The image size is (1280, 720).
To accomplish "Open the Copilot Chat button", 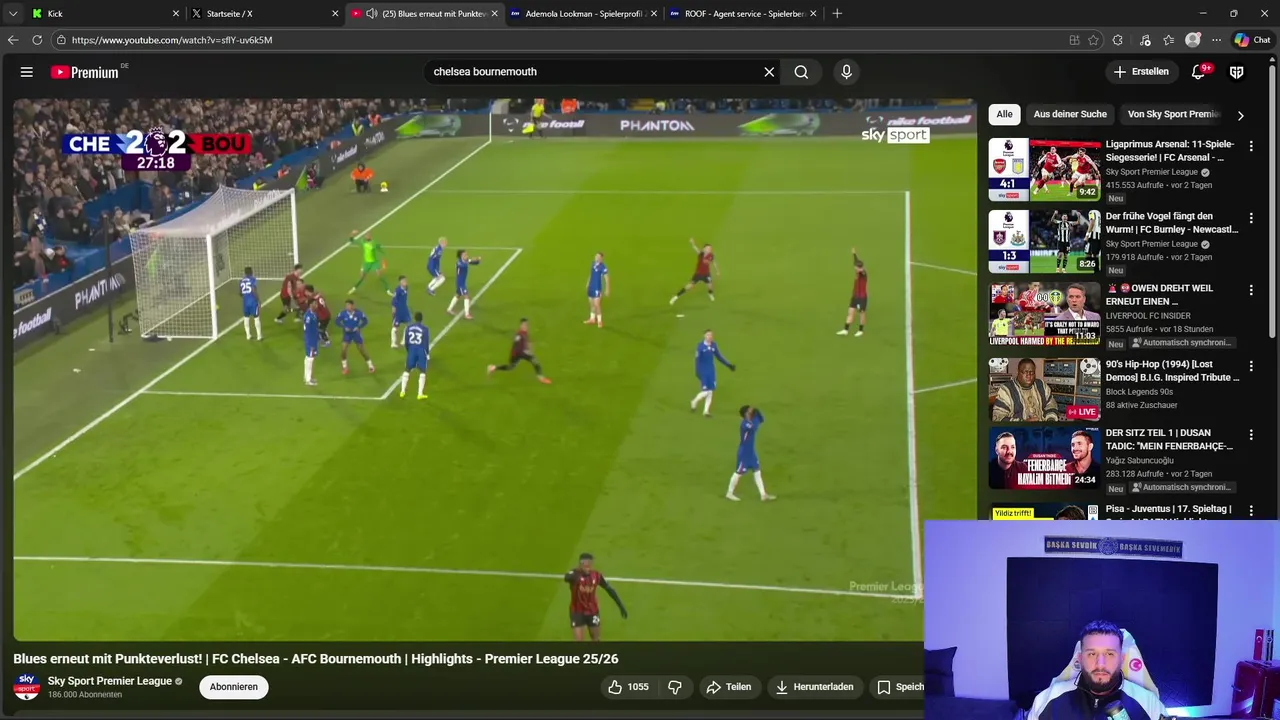I will coord(1255,40).
